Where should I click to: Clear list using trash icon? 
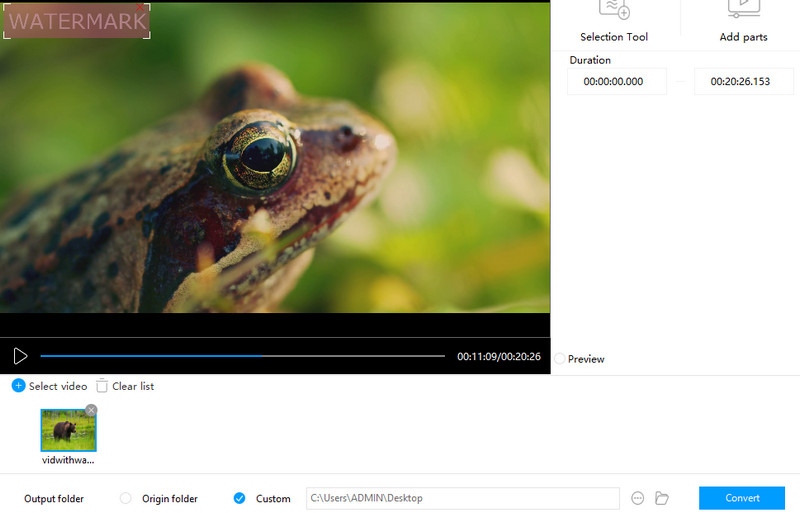[x=102, y=386]
